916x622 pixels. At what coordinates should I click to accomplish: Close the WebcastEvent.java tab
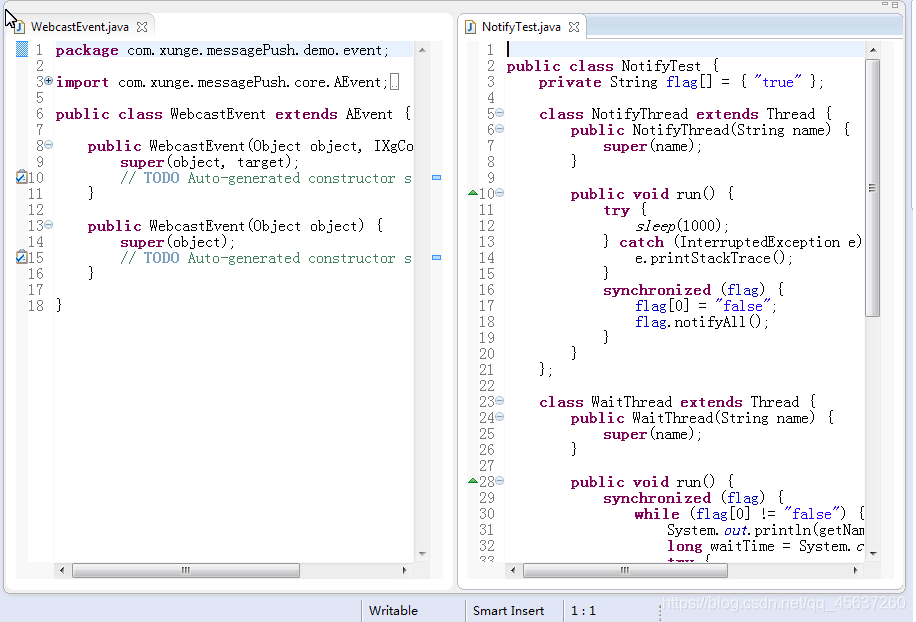142,27
